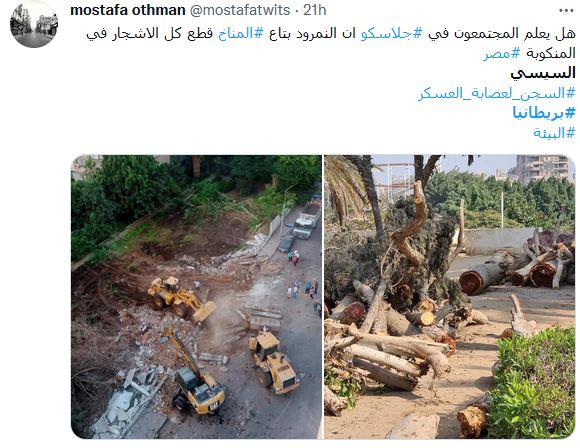Open the #السجن_لعصابة_العسكر hashtag

point(497,93)
